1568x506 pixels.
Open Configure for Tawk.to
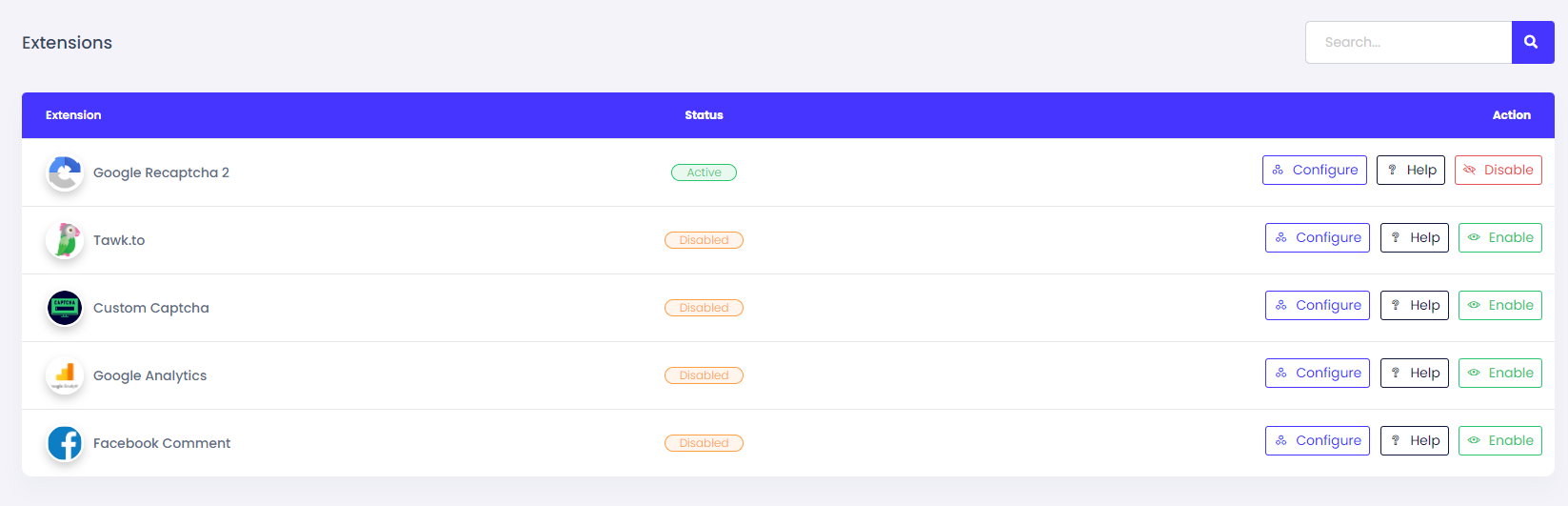point(1317,238)
